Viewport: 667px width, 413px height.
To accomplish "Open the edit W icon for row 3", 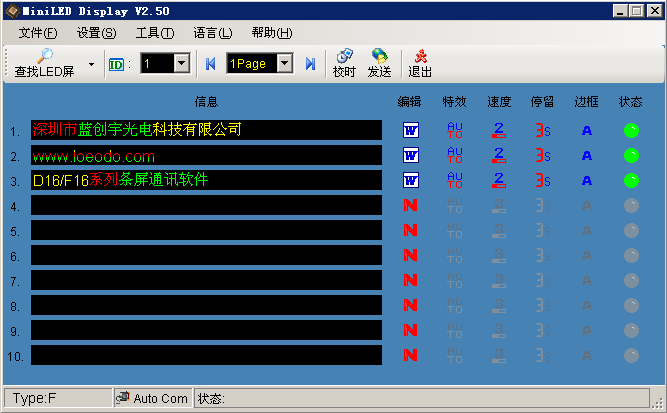I will pyautogui.click(x=410, y=180).
